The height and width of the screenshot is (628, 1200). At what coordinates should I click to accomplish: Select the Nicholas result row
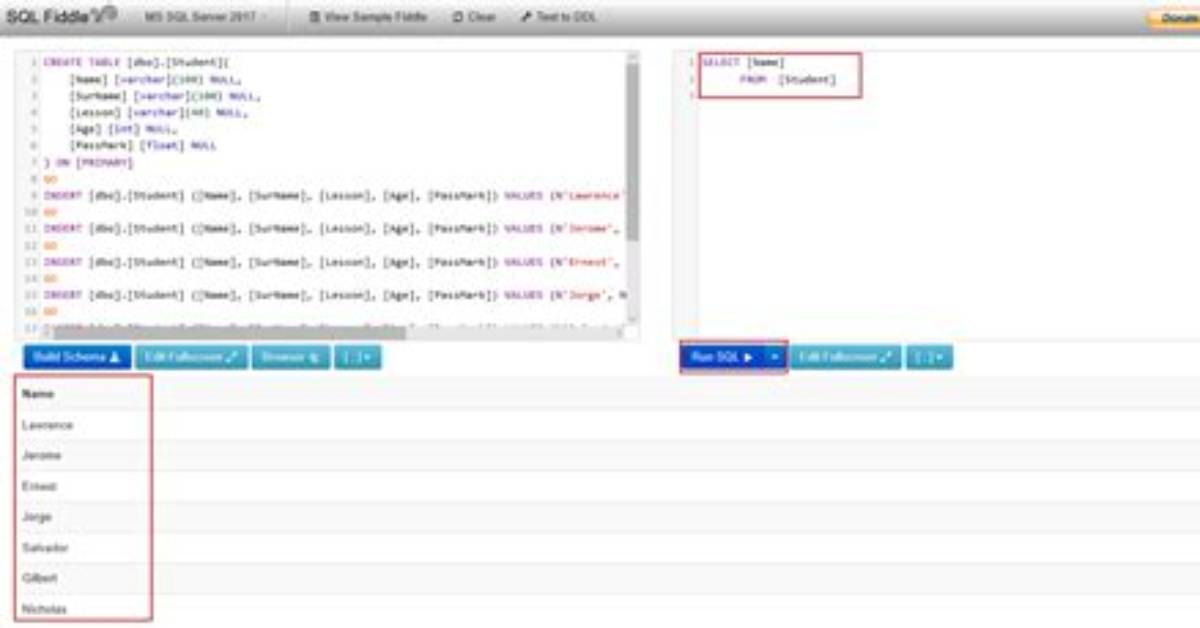click(600, 608)
